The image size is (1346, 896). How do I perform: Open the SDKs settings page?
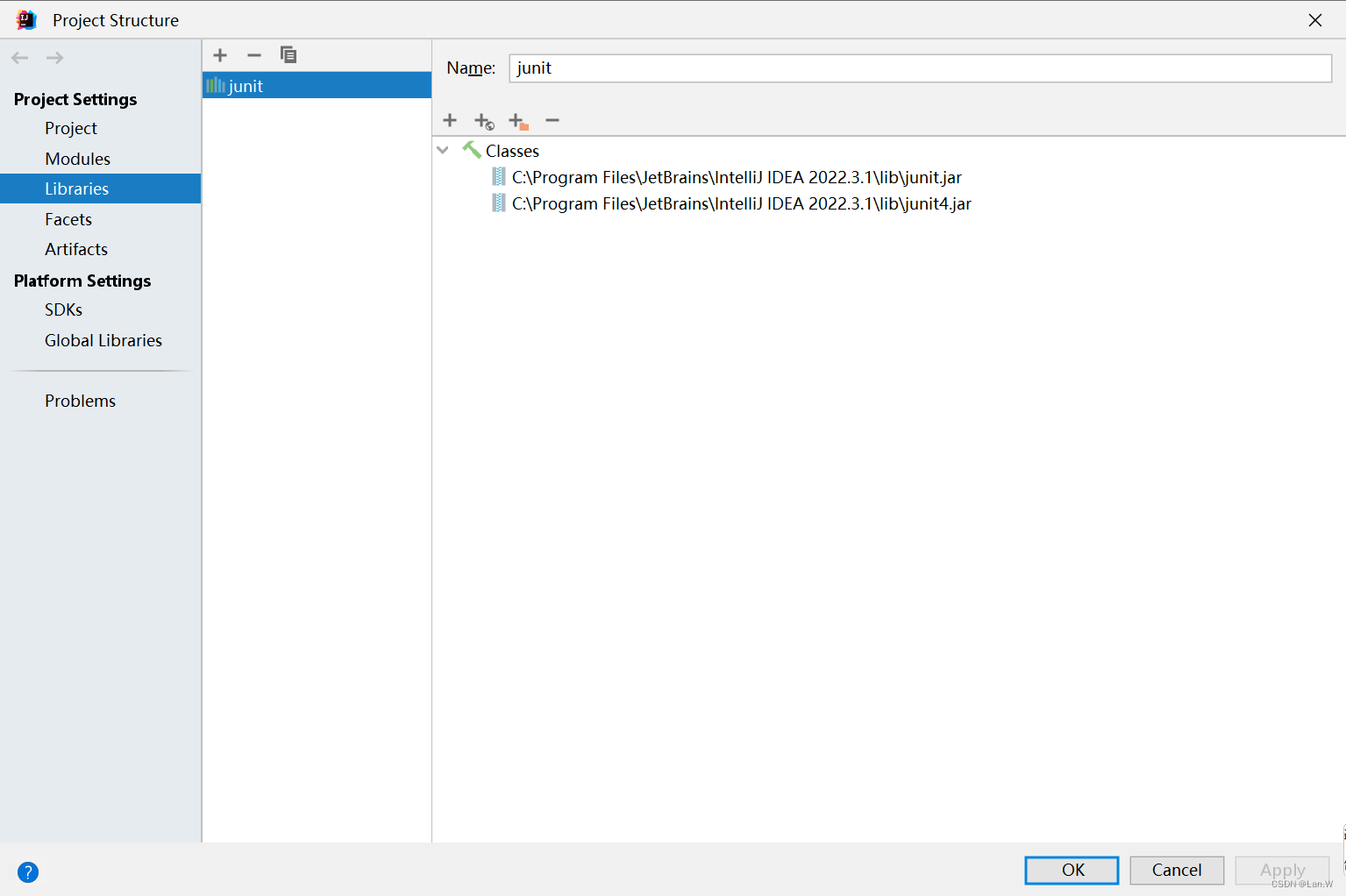(62, 309)
